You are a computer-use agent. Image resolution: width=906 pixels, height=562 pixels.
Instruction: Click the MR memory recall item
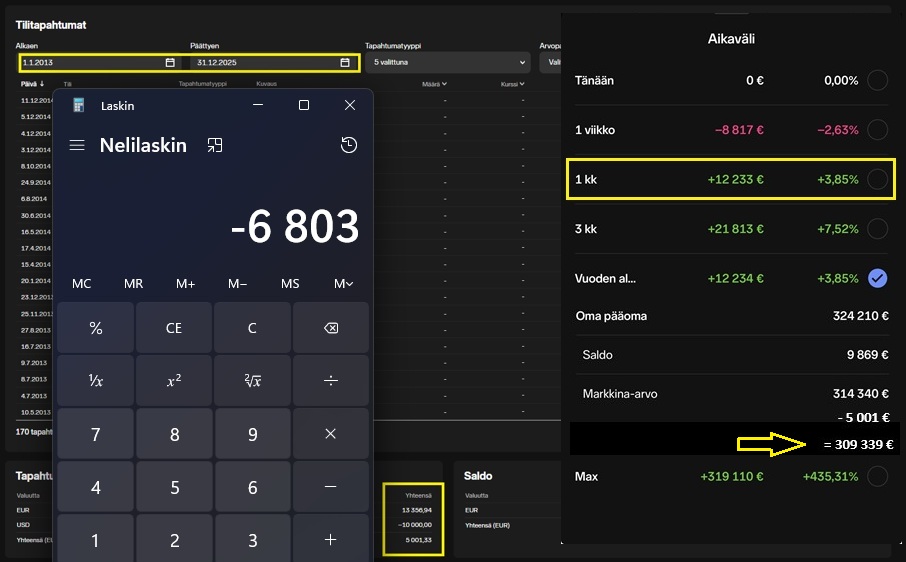click(133, 284)
